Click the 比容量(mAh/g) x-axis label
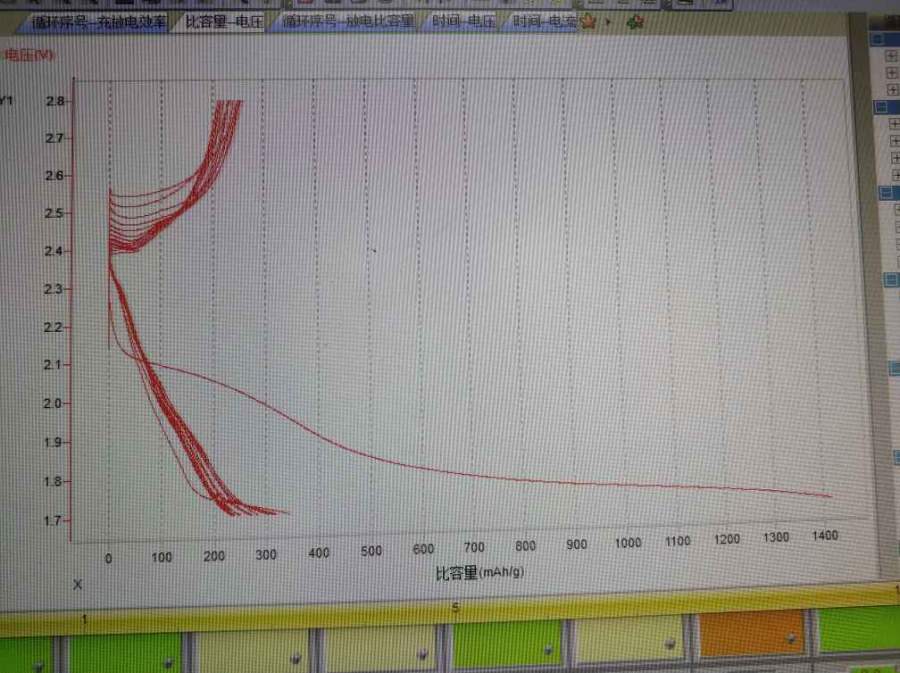 (x=479, y=573)
